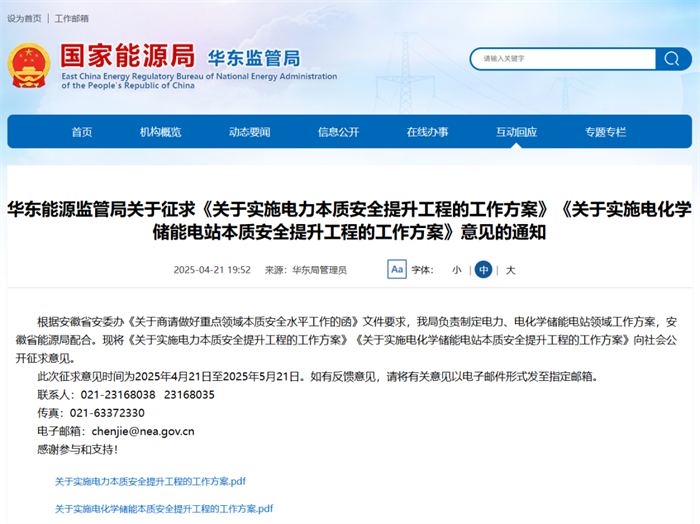700x524 pixels.
Task: Go to 动态要闻 section
Action: pyautogui.click(x=249, y=132)
